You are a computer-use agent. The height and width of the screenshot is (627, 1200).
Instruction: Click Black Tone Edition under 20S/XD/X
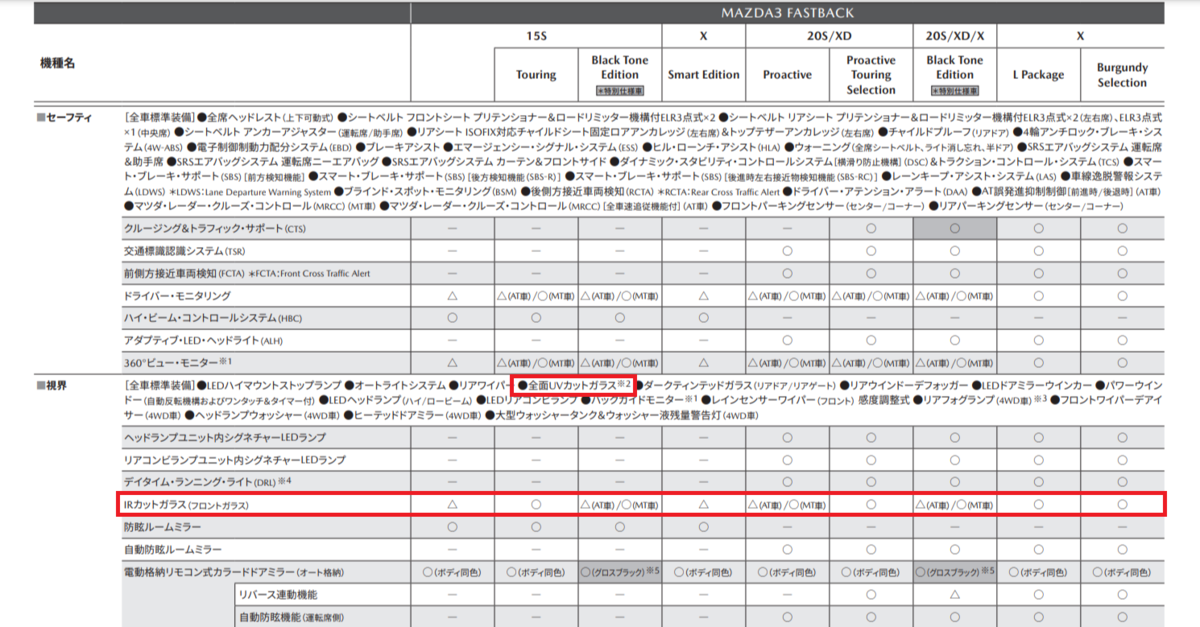pyautogui.click(x=955, y=67)
